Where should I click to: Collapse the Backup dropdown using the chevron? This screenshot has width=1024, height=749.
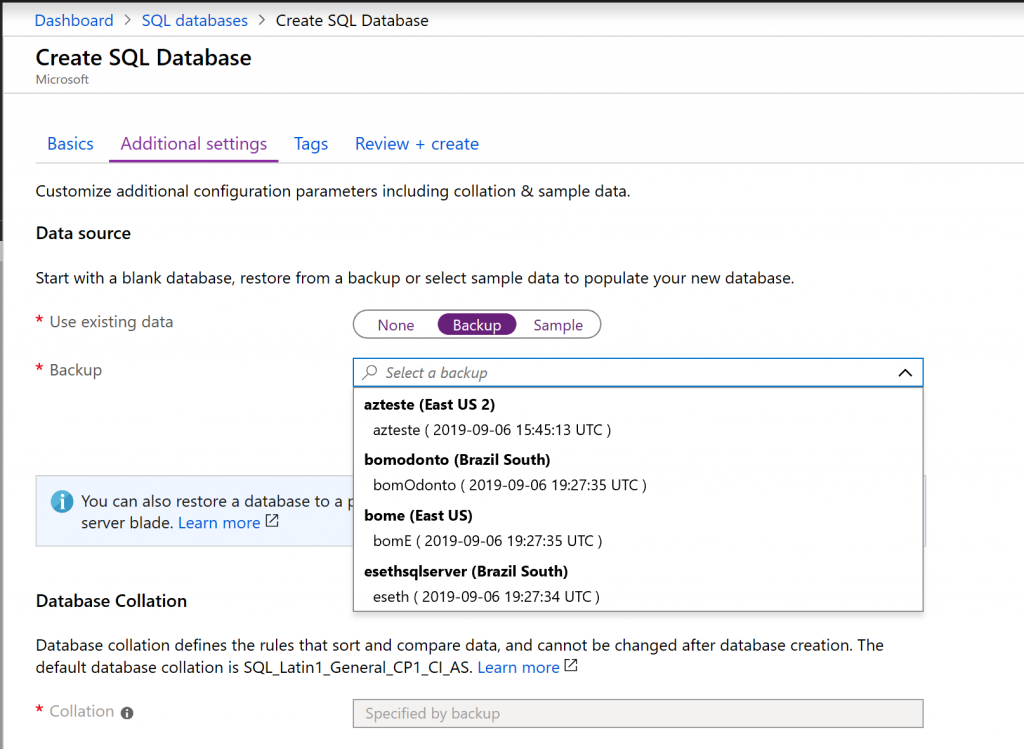pyautogui.click(x=904, y=373)
